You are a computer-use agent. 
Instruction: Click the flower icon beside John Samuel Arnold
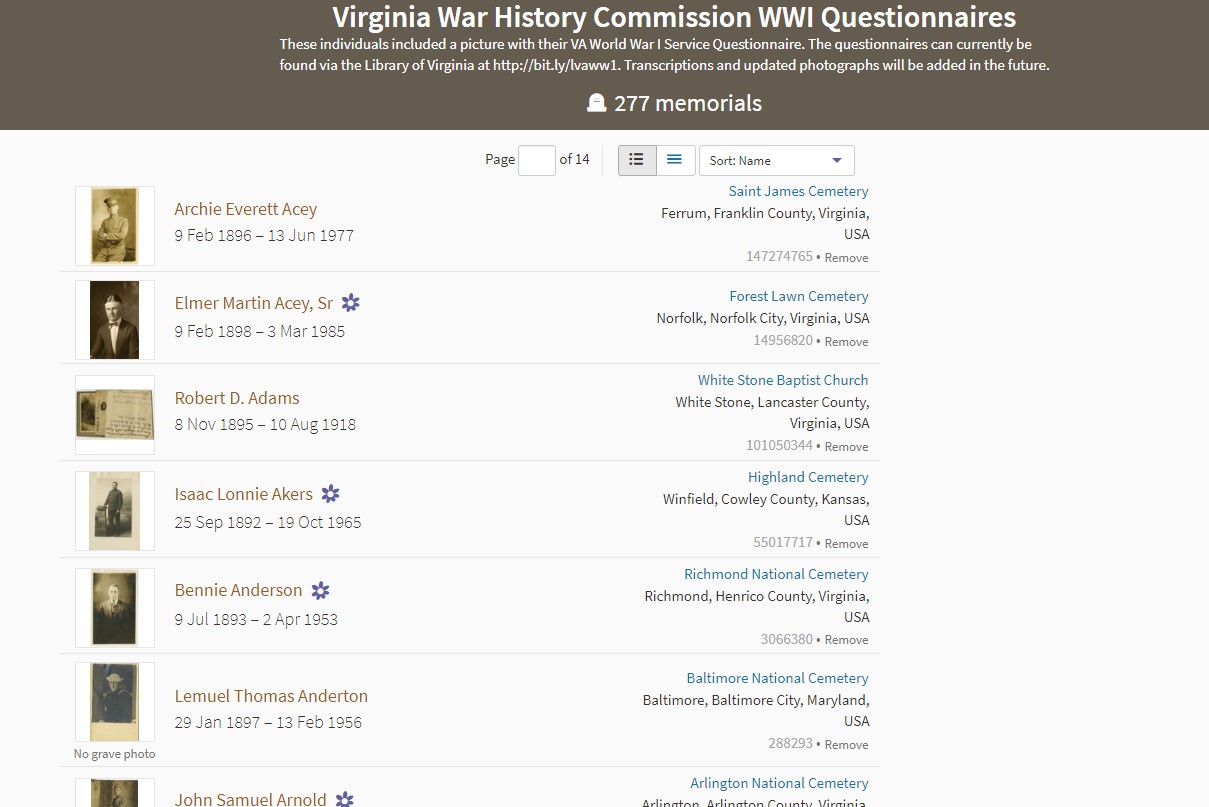point(345,799)
